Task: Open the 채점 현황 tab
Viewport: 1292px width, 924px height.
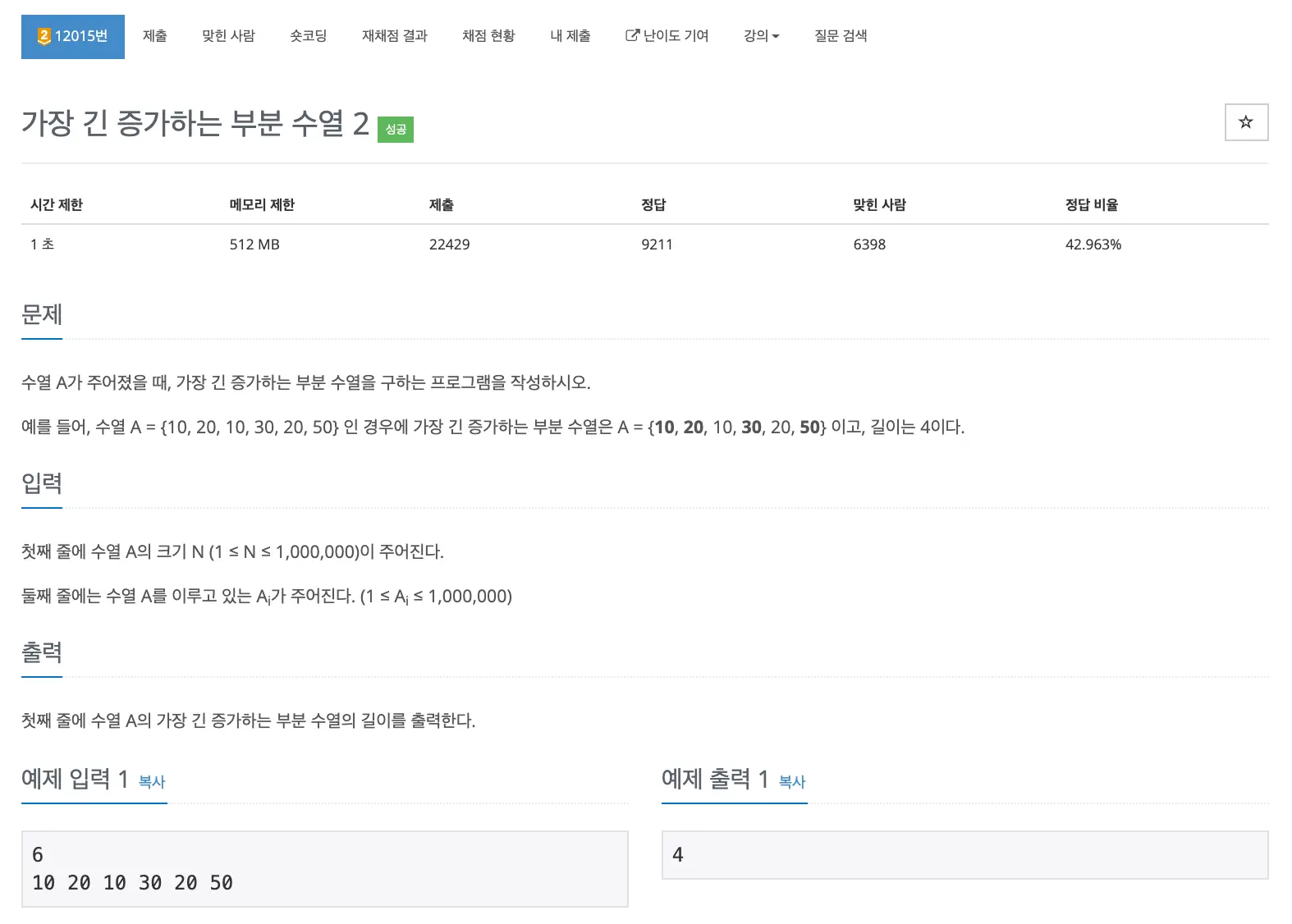Action: (488, 36)
